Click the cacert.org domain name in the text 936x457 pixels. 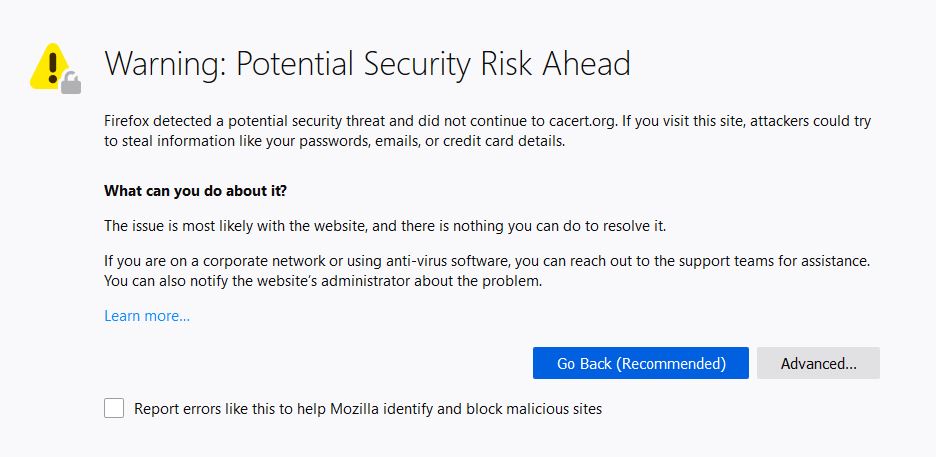coord(583,122)
